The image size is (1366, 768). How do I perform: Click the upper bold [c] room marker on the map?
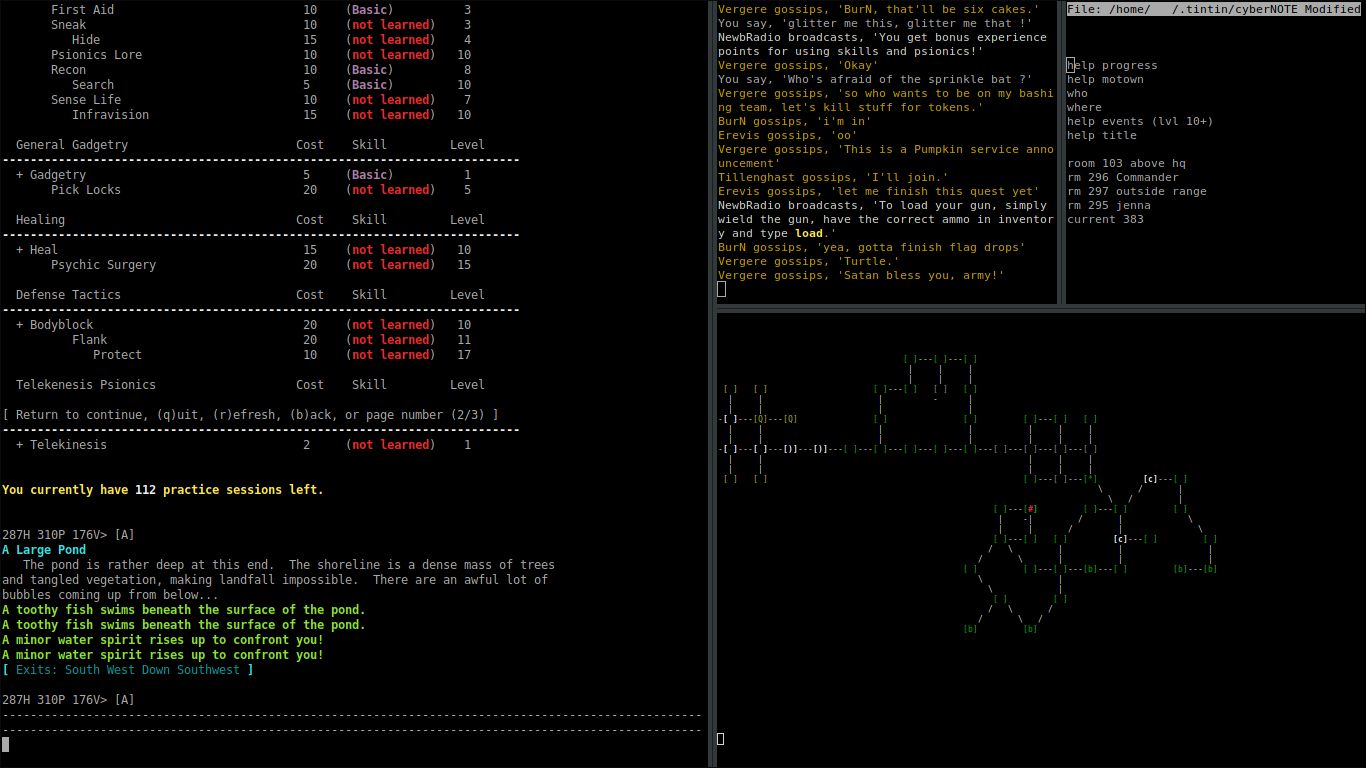1150,478
